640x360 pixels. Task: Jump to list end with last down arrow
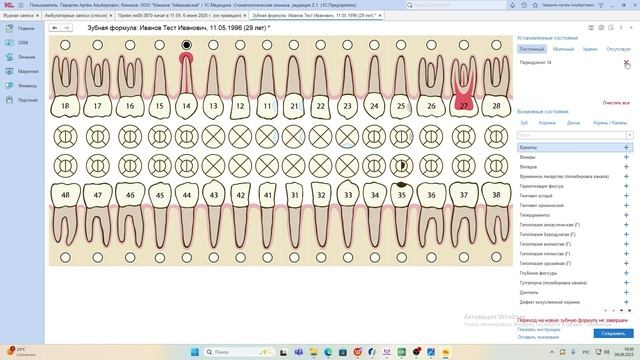point(629,311)
